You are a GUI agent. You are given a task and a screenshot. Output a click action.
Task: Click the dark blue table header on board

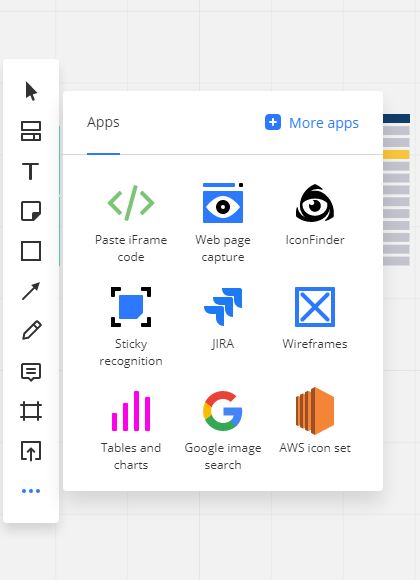(x=396, y=118)
